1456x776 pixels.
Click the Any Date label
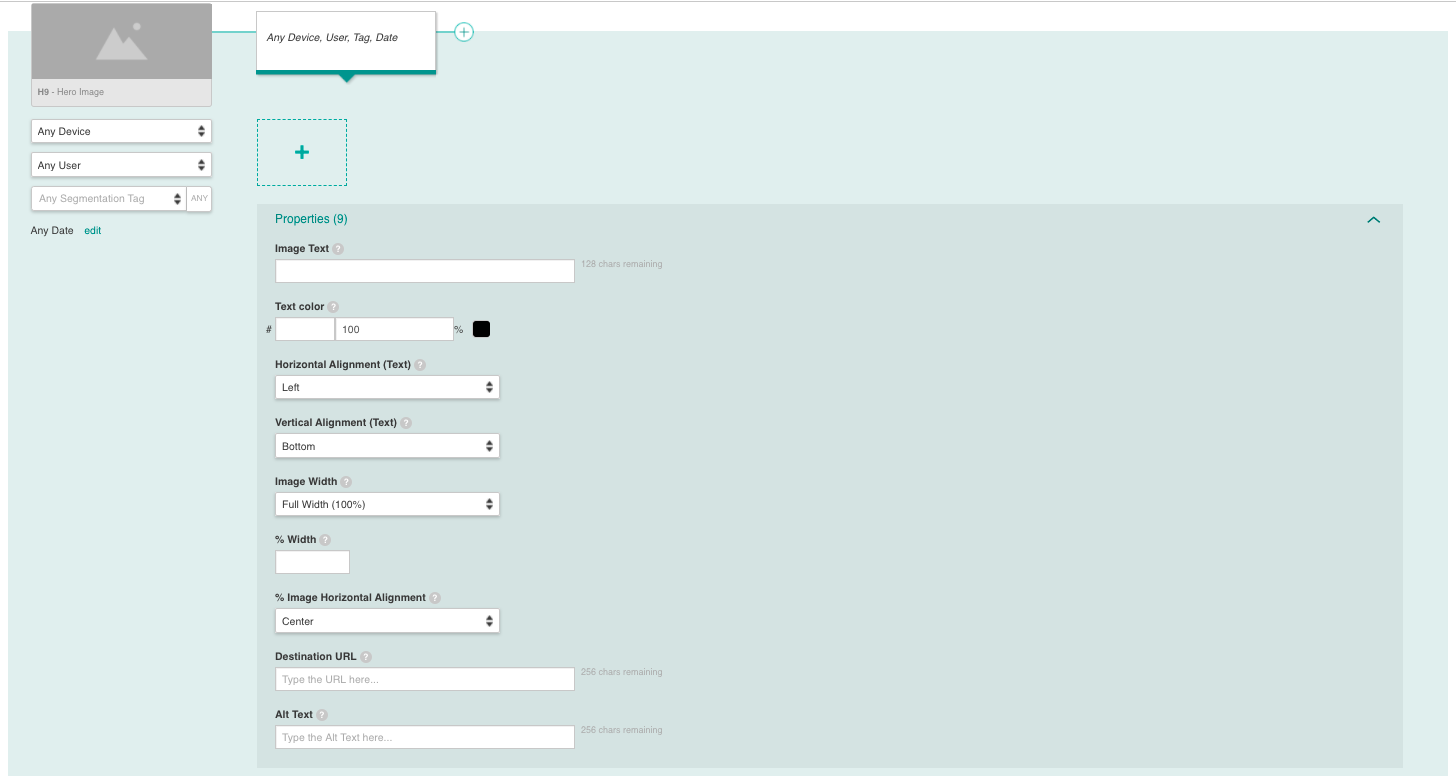click(52, 231)
